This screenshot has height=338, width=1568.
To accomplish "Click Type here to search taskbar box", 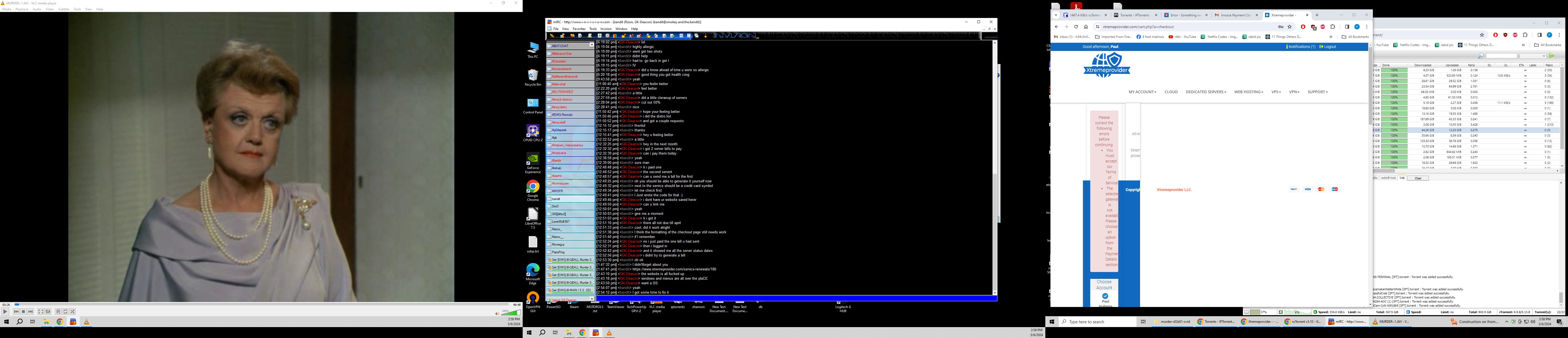I will click(x=1098, y=322).
